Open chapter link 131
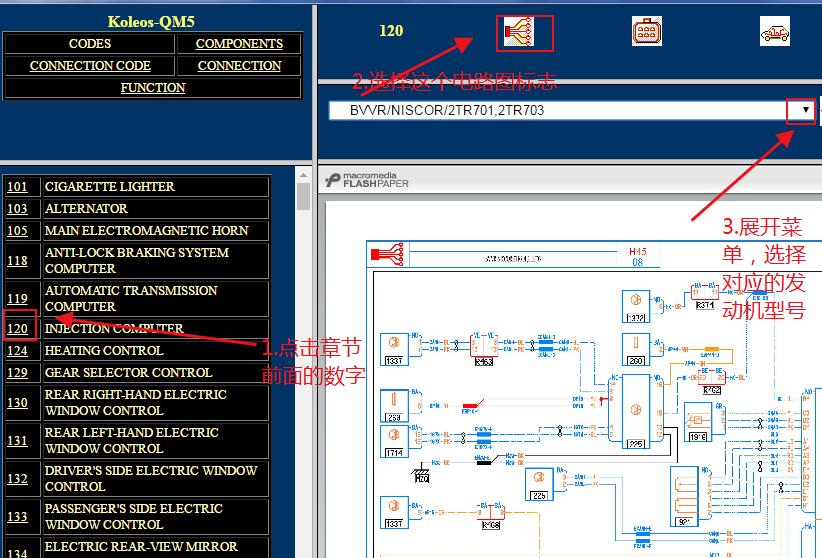The height and width of the screenshot is (558, 822). tap(17, 441)
